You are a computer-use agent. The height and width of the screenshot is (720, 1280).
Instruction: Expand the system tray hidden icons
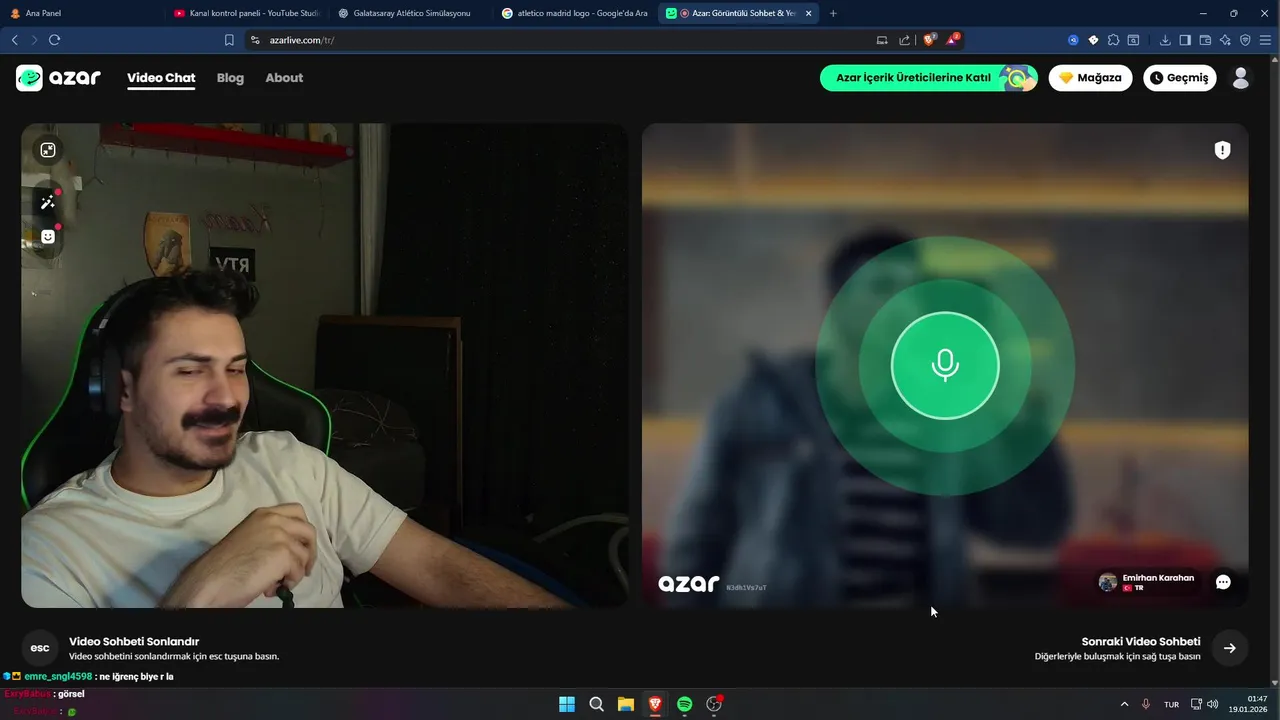click(1124, 704)
